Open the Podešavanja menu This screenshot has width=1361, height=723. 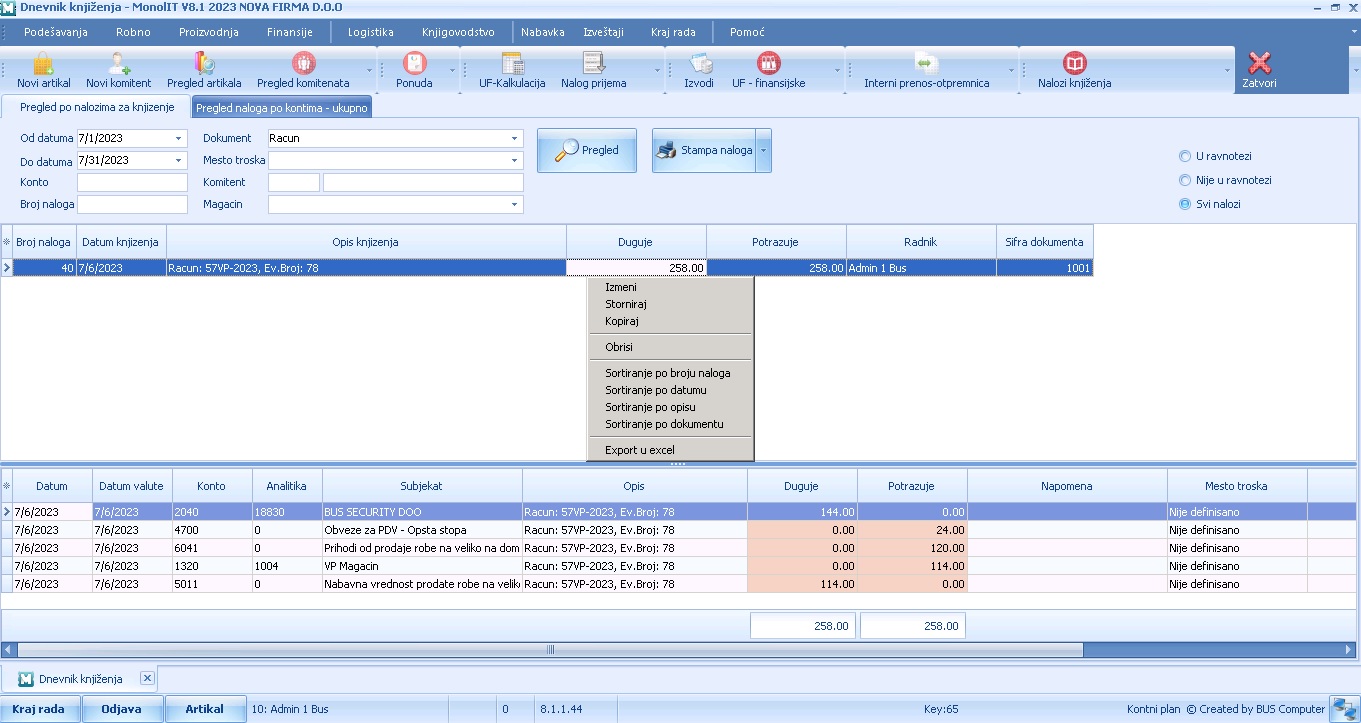click(56, 32)
